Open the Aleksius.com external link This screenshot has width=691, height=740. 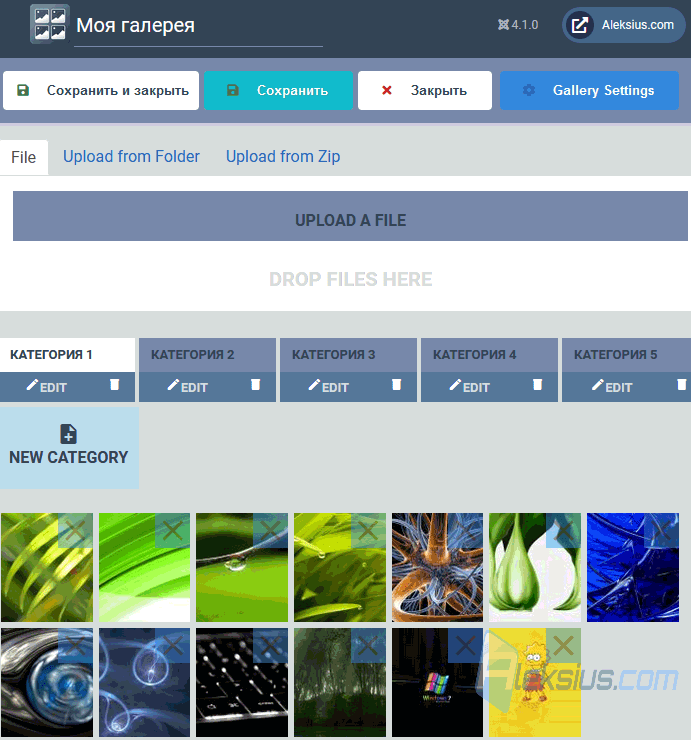624,25
